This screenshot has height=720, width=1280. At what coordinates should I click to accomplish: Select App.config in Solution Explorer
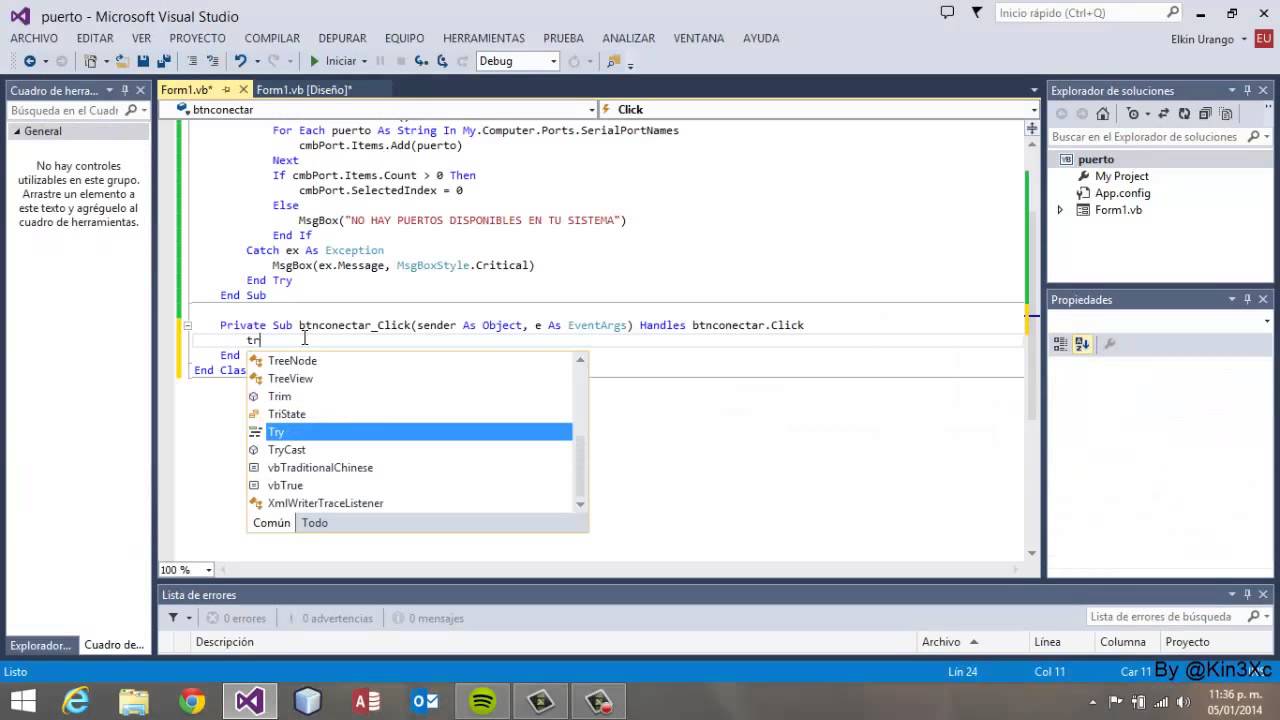[1121, 193]
